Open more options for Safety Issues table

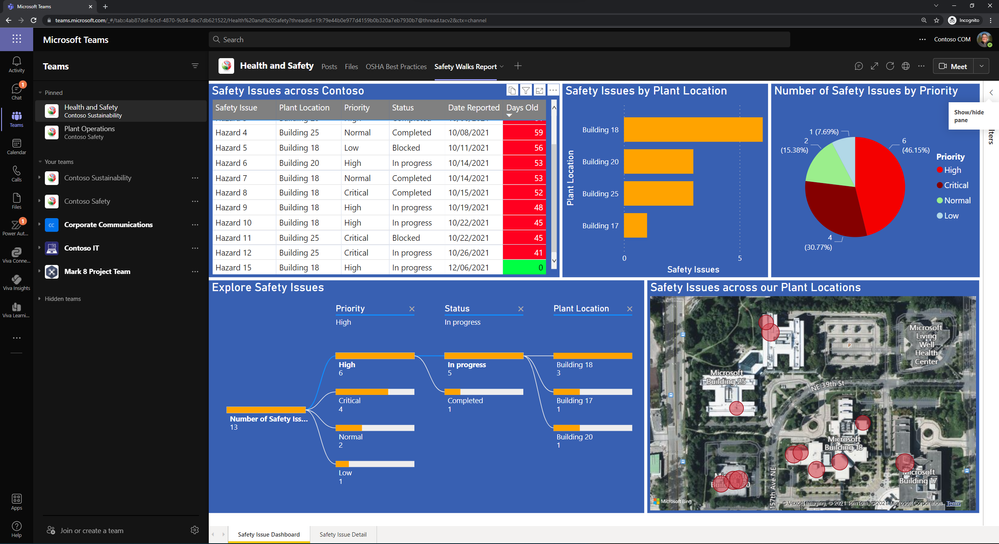[553, 90]
